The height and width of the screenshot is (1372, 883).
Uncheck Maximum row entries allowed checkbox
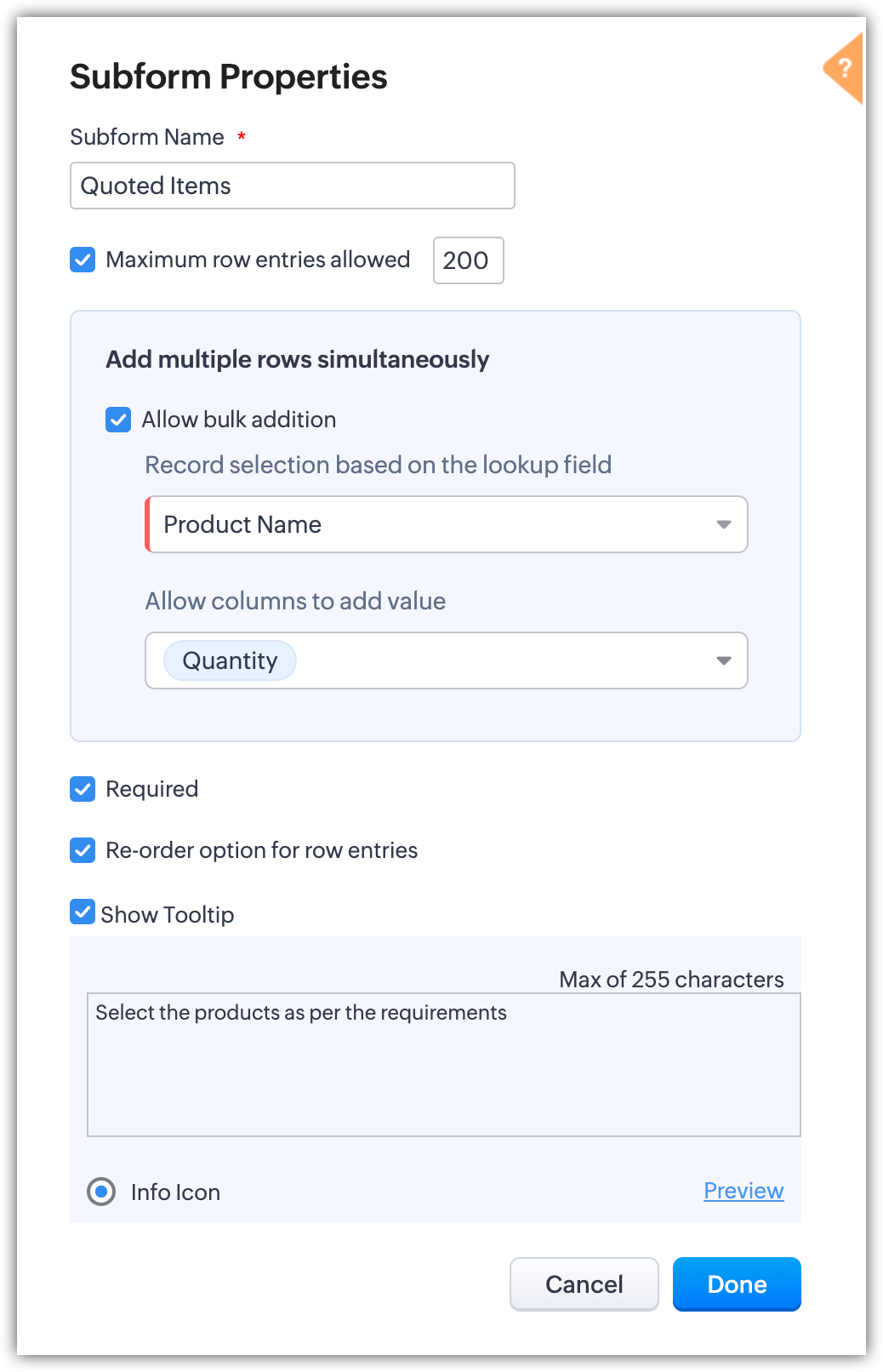click(x=83, y=260)
